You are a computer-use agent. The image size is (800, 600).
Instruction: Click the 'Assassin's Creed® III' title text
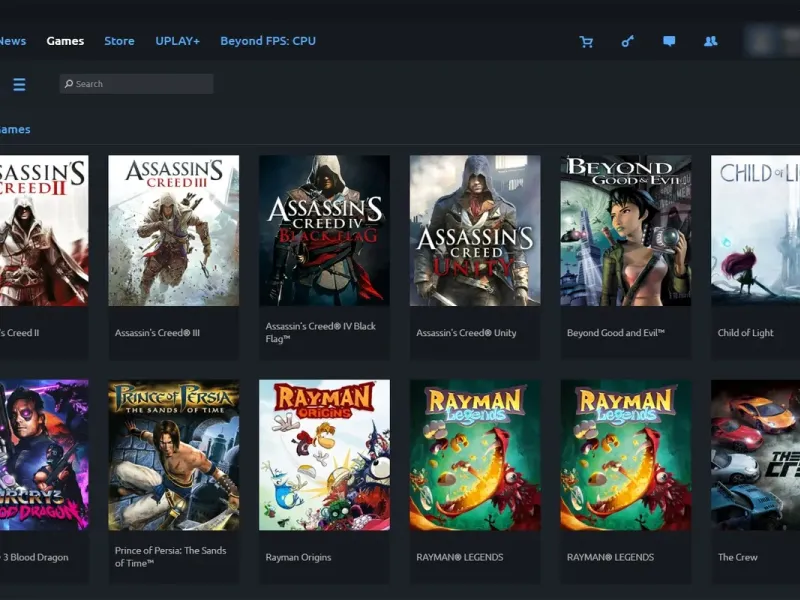click(x=157, y=333)
